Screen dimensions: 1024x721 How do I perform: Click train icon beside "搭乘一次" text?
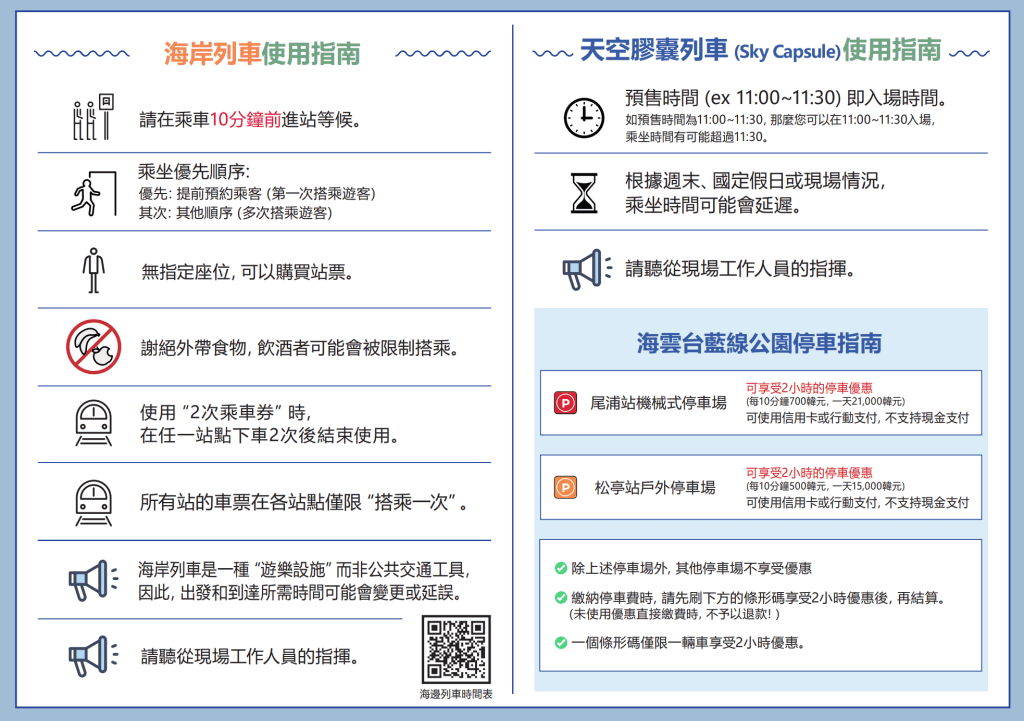tap(93, 503)
